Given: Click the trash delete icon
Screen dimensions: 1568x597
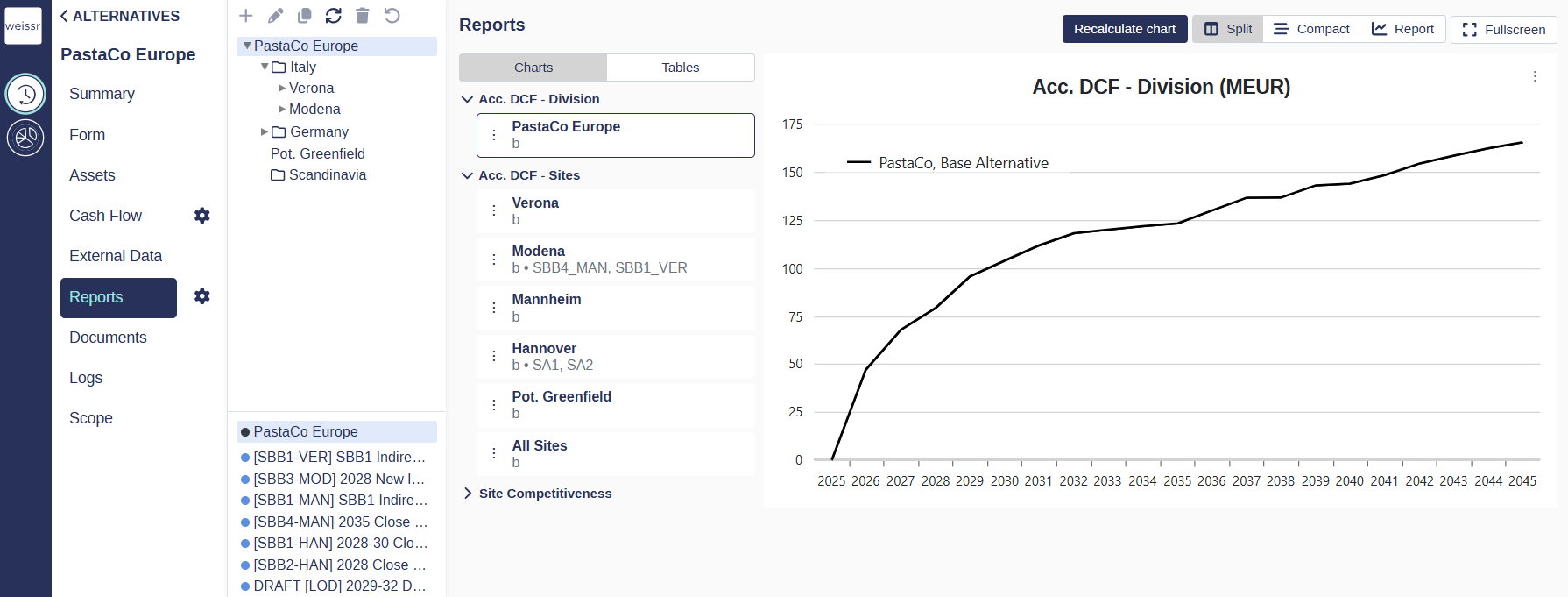Looking at the screenshot, I should [363, 16].
